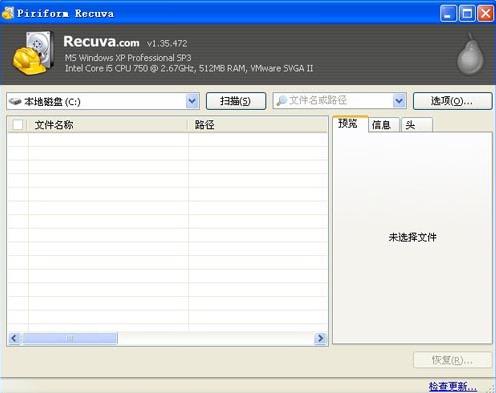Switch to the 预览 tab
496x393 pixels.
click(x=350, y=124)
